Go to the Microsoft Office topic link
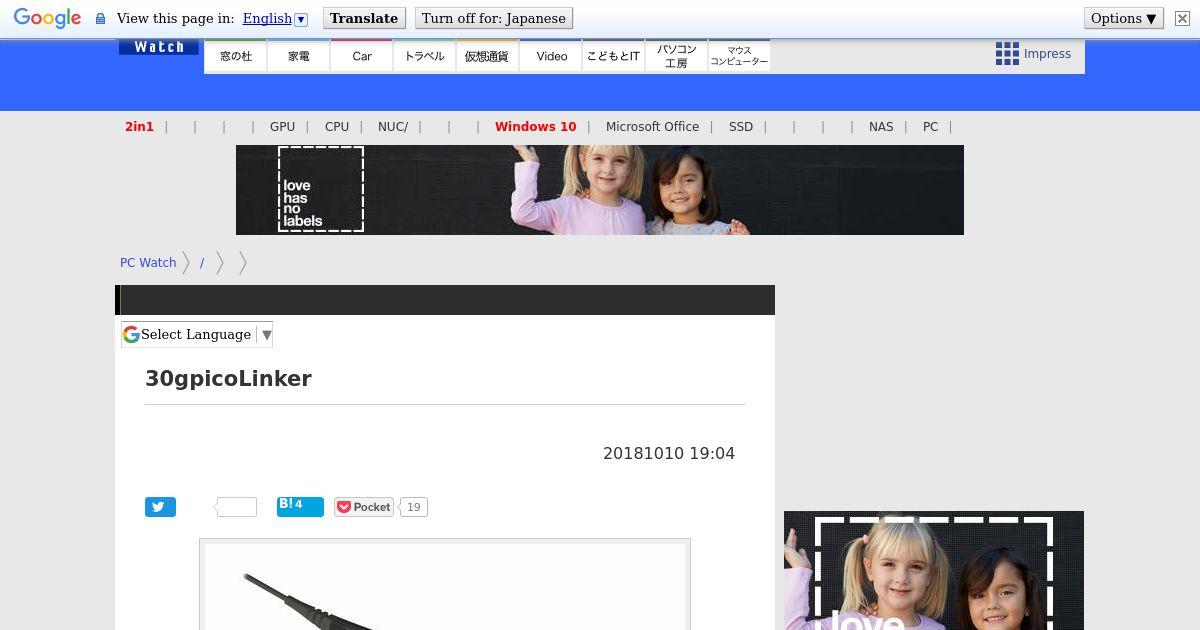This screenshot has height=630, width=1200. tap(652, 127)
